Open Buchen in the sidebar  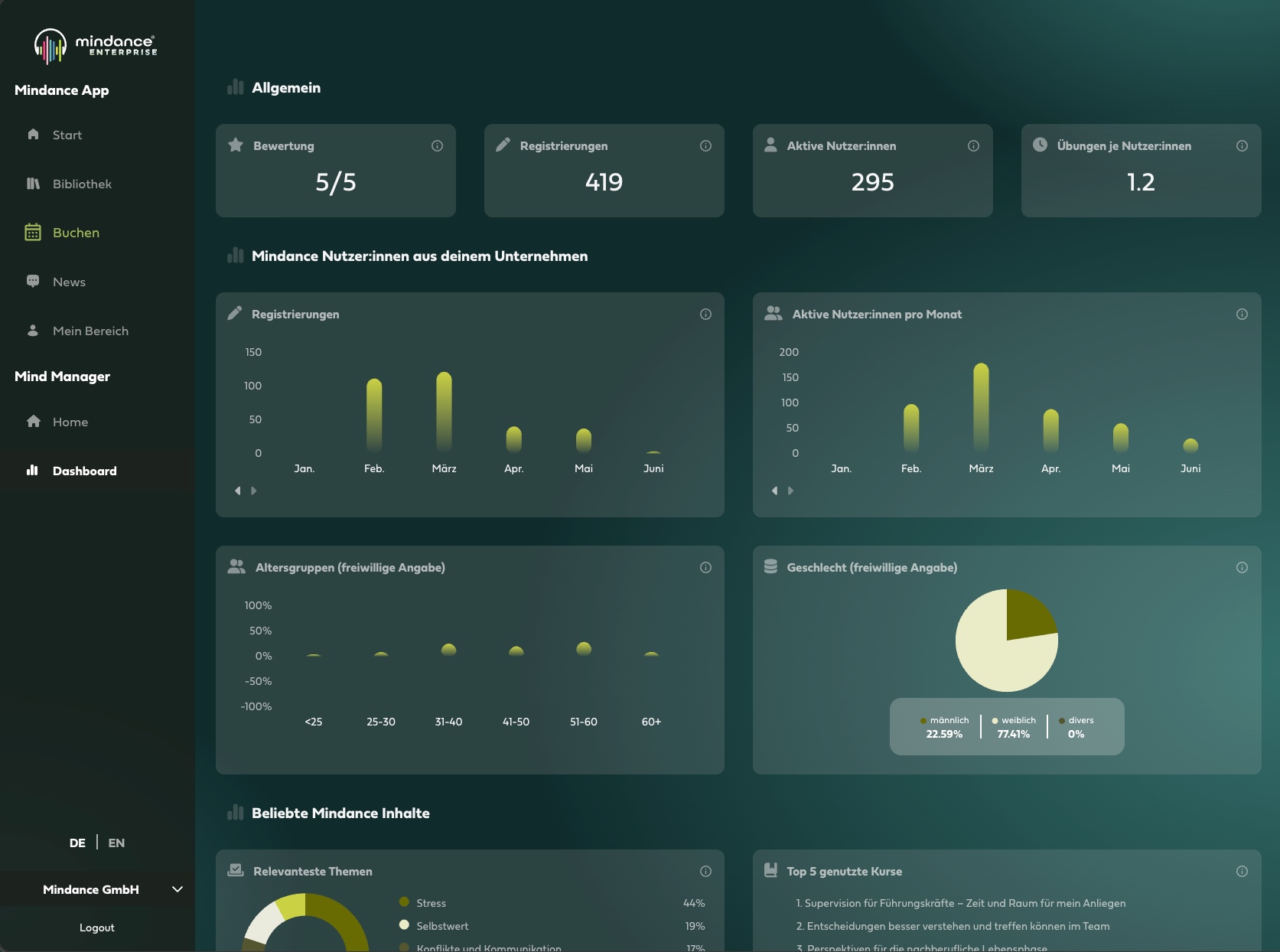pyautogui.click(x=62, y=233)
